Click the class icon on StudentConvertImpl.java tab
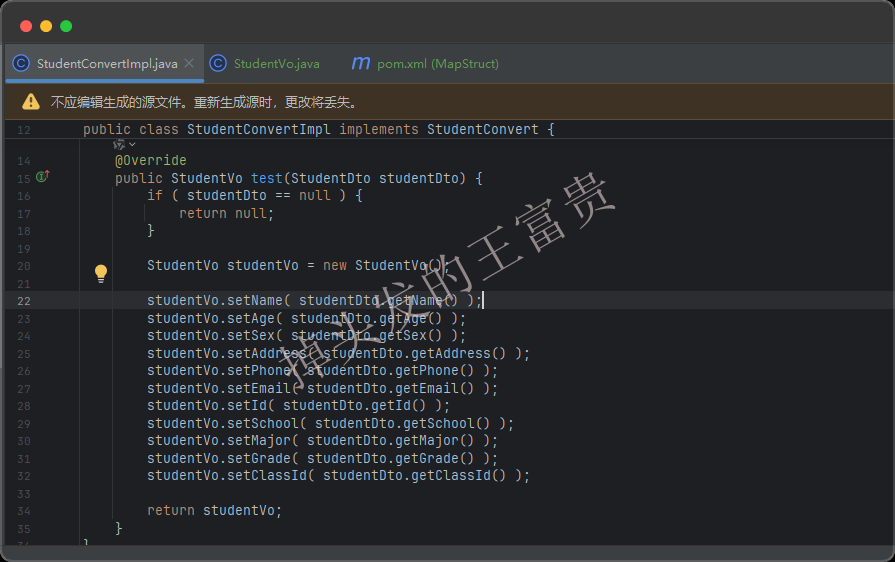 (x=21, y=63)
